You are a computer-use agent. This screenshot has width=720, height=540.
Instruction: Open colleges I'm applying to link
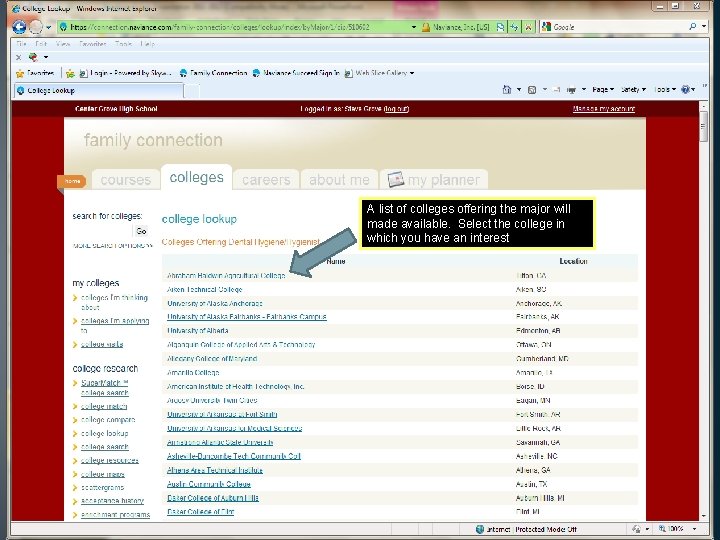[x=115, y=325]
